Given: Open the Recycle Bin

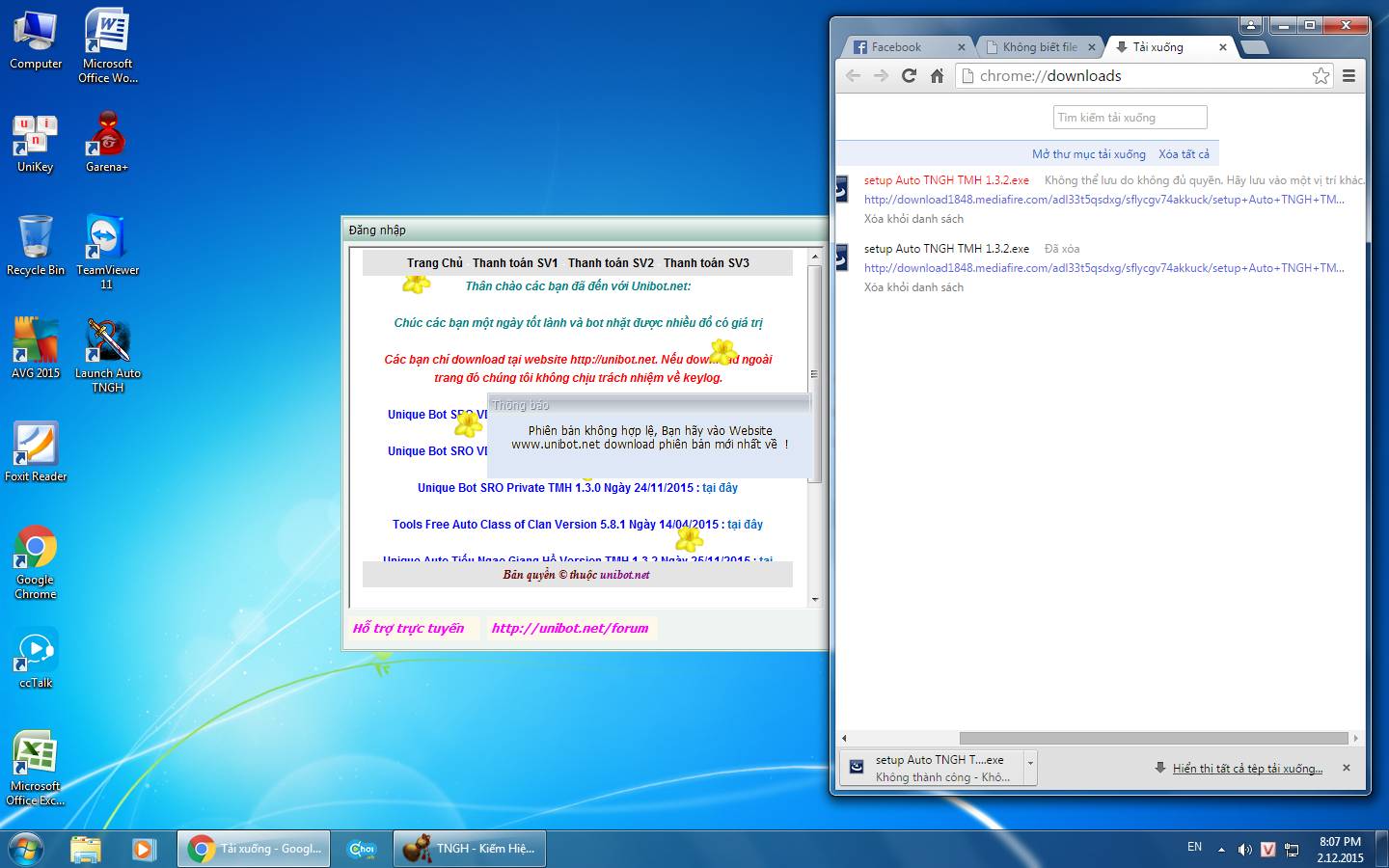Looking at the screenshot, I should (x=36, y=246).
